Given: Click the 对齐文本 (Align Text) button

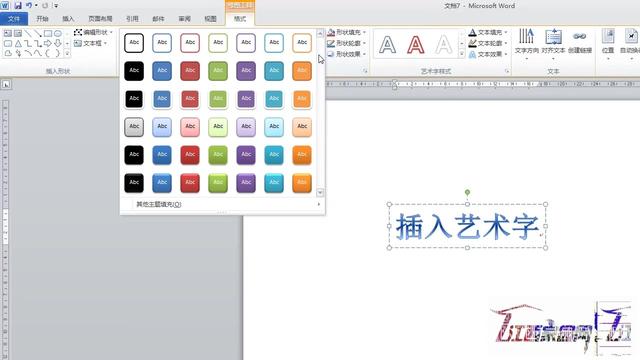Looking at the screenshot, I should pyautogui.click(x=553, y=44).
